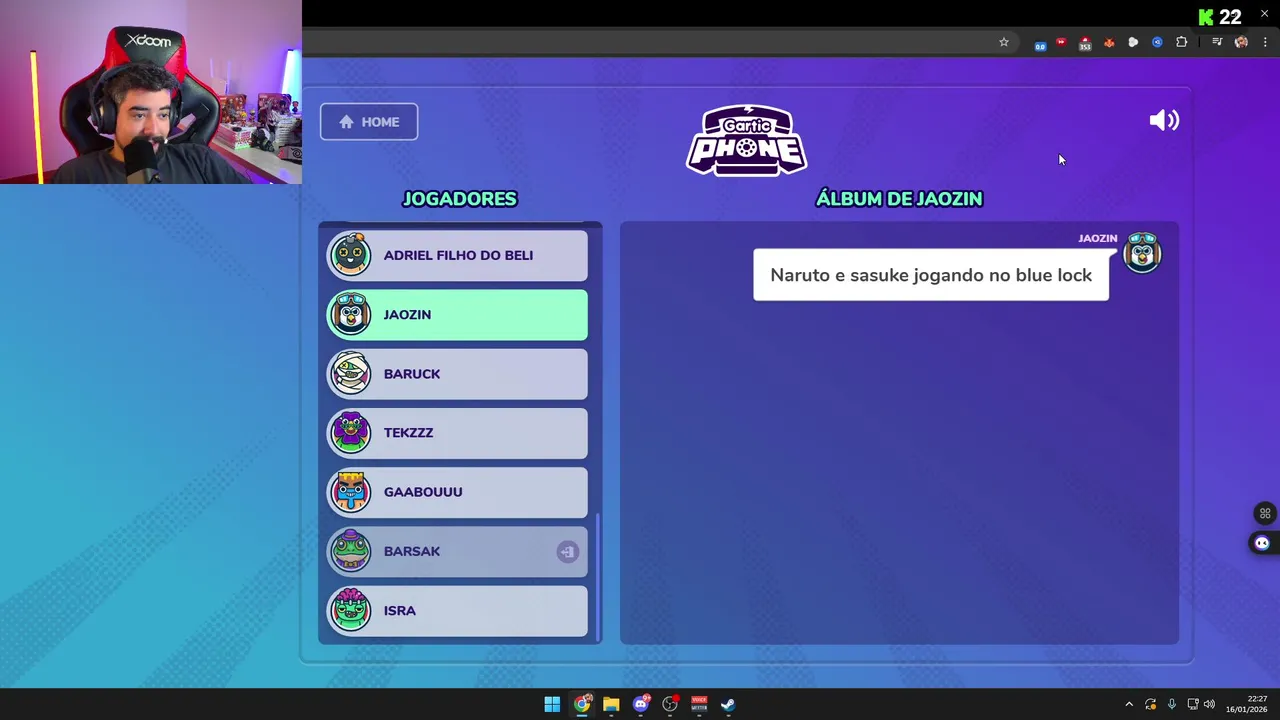Select player JAOZIN in the list
The height and width of the screenshot is (720, 1280).
pyautogui.click(x=458, y=315)
